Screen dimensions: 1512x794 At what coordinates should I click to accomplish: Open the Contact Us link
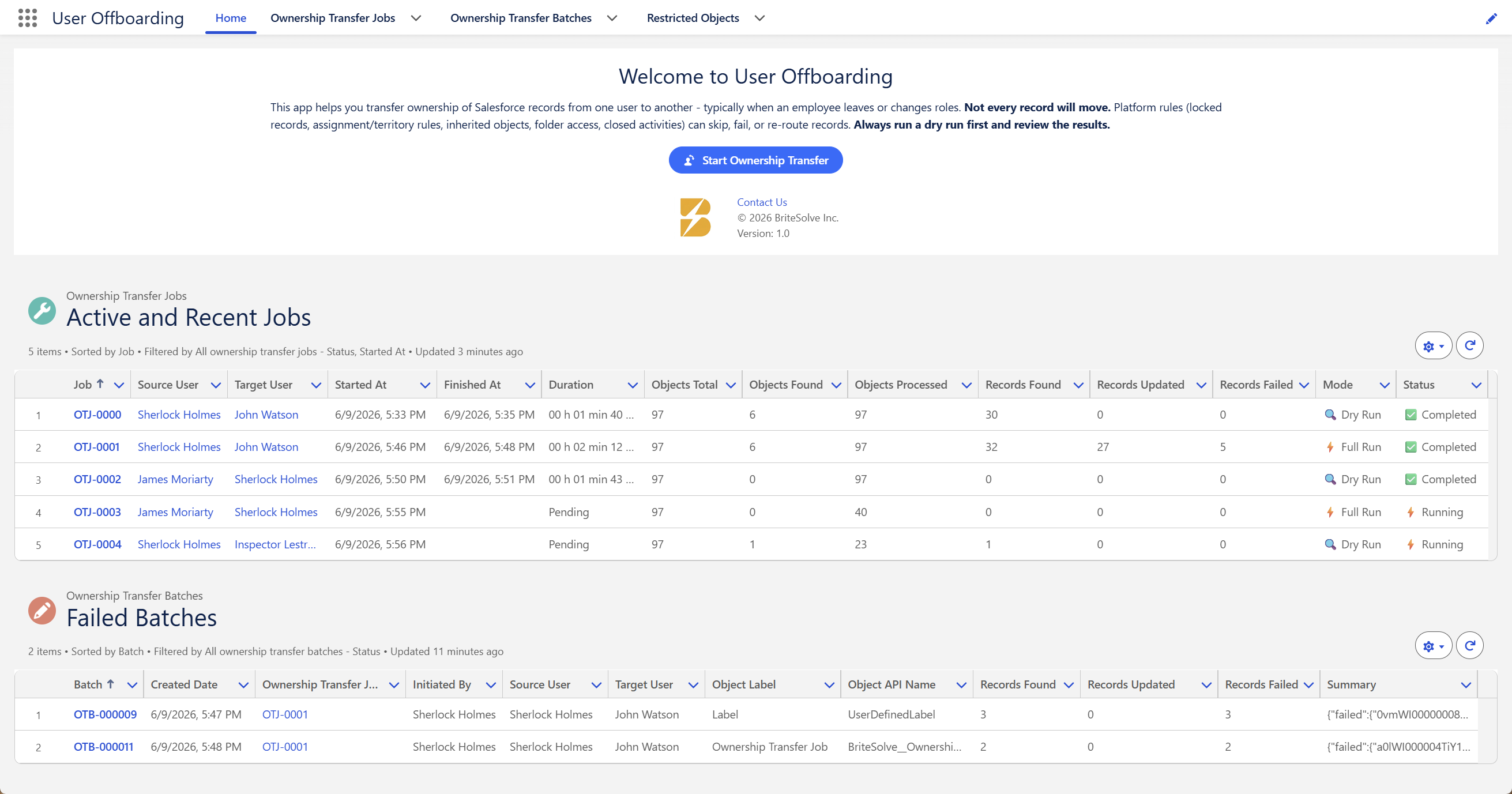click(762, 202)
